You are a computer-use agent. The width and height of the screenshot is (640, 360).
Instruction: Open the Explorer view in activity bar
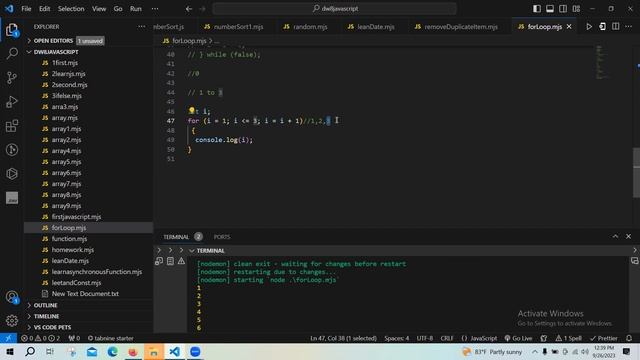(x=12, y=29)
